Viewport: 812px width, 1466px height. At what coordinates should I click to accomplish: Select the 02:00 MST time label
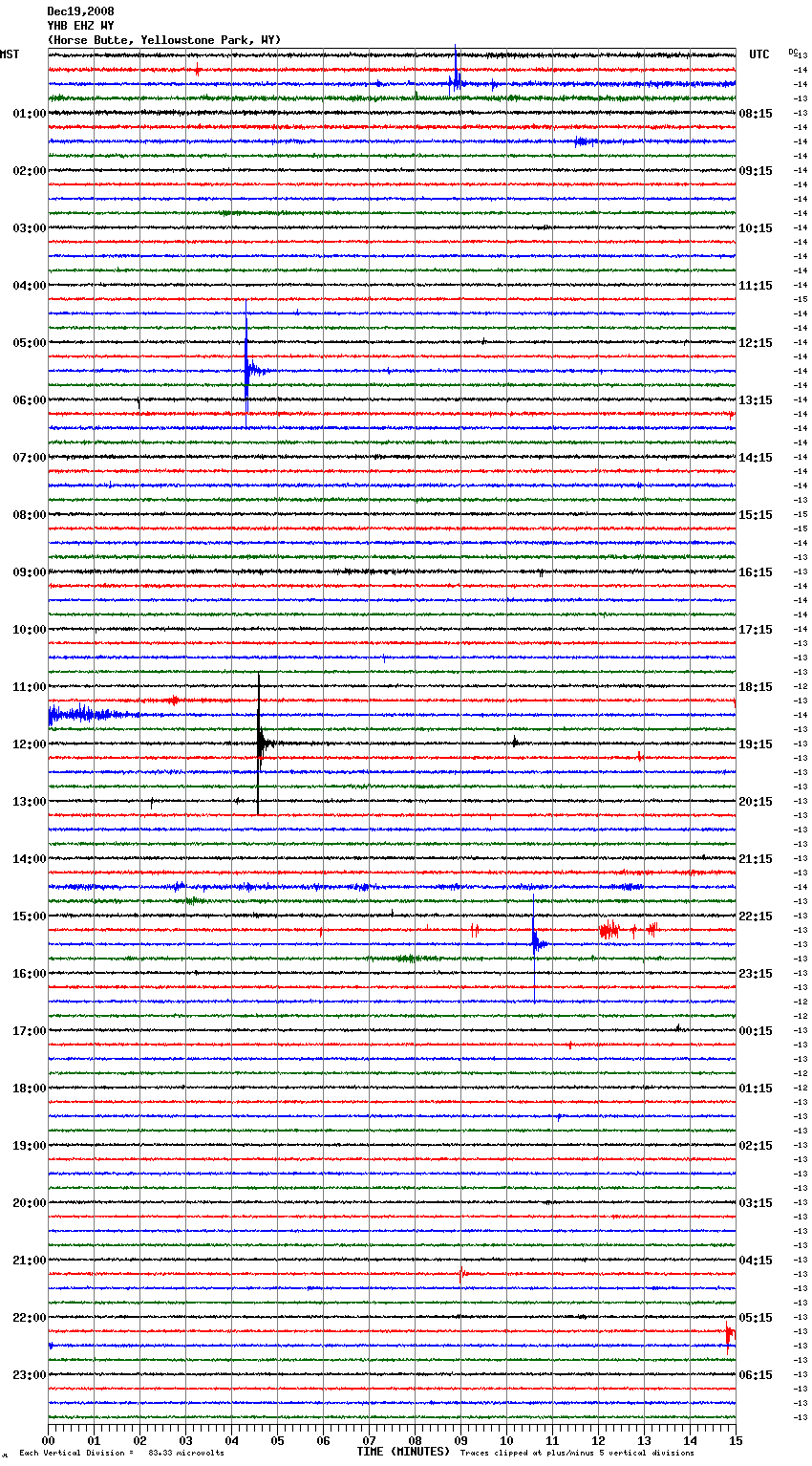point(30,171)
